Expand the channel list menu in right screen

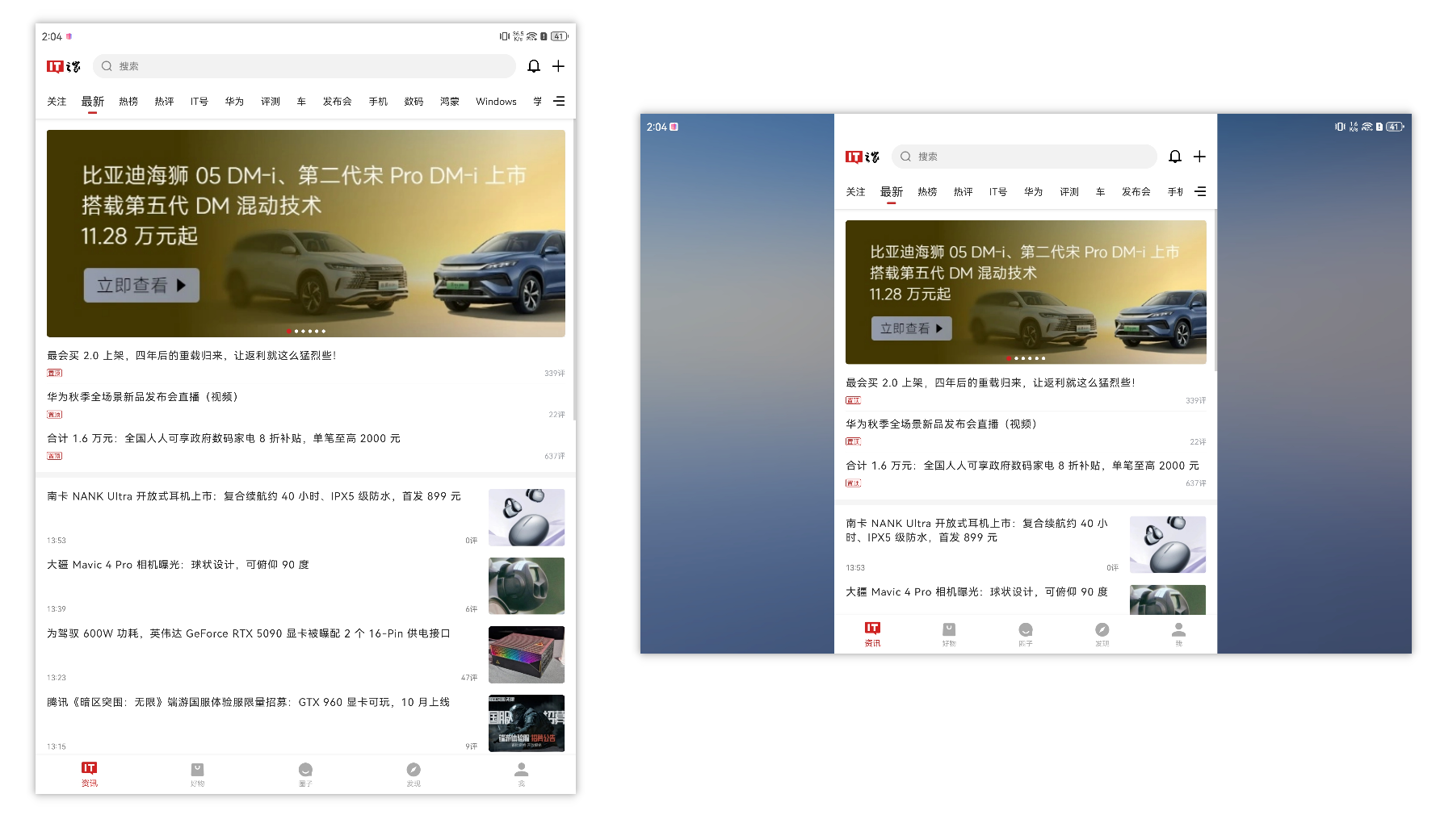coord(1200,191)
